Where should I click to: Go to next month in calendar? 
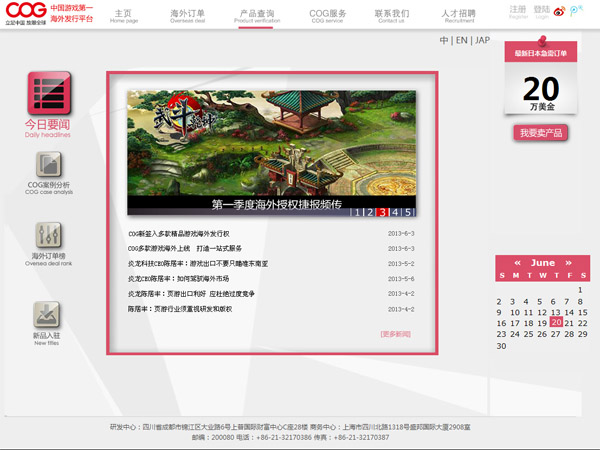pos(568,263)
